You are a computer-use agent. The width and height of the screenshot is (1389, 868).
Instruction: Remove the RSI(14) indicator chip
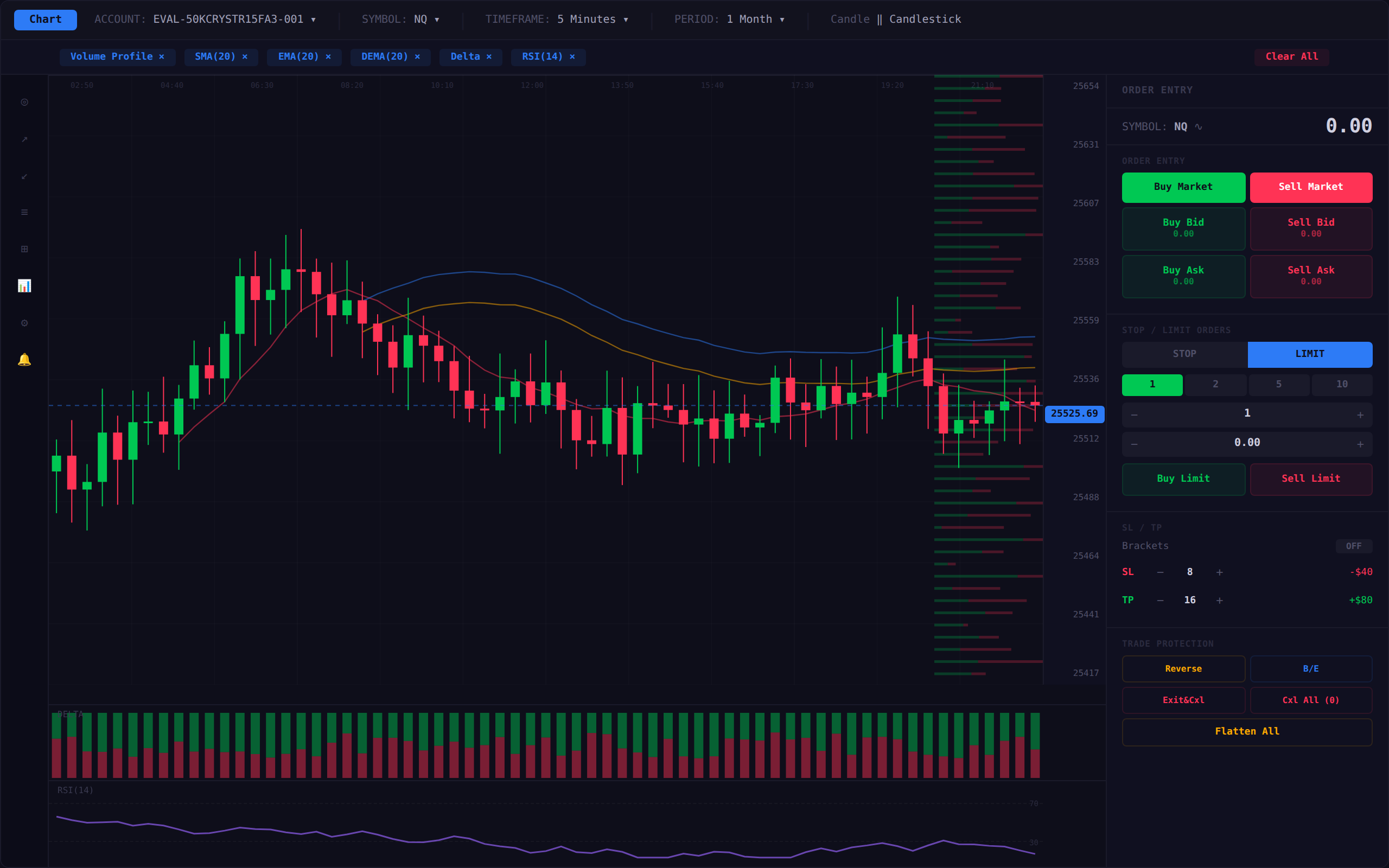pos(572,57)
